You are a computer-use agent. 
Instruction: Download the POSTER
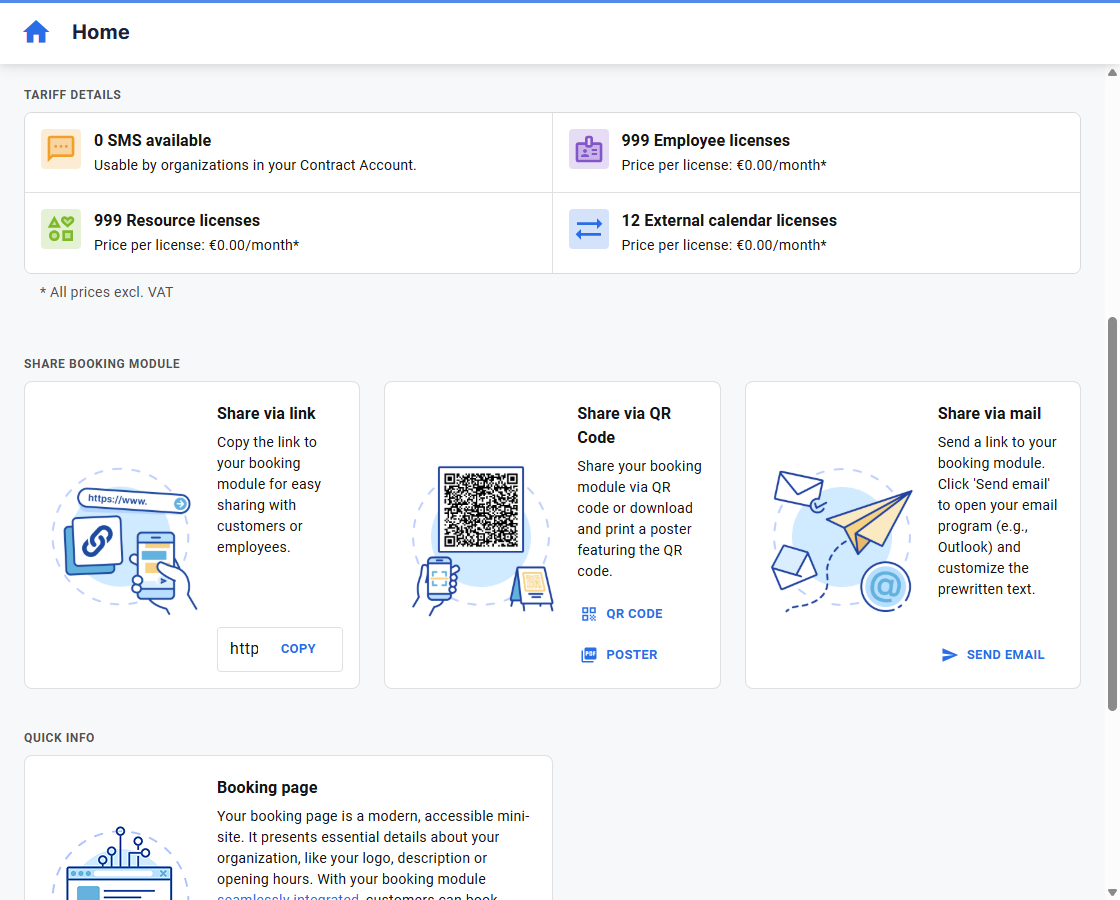[619, 654]
